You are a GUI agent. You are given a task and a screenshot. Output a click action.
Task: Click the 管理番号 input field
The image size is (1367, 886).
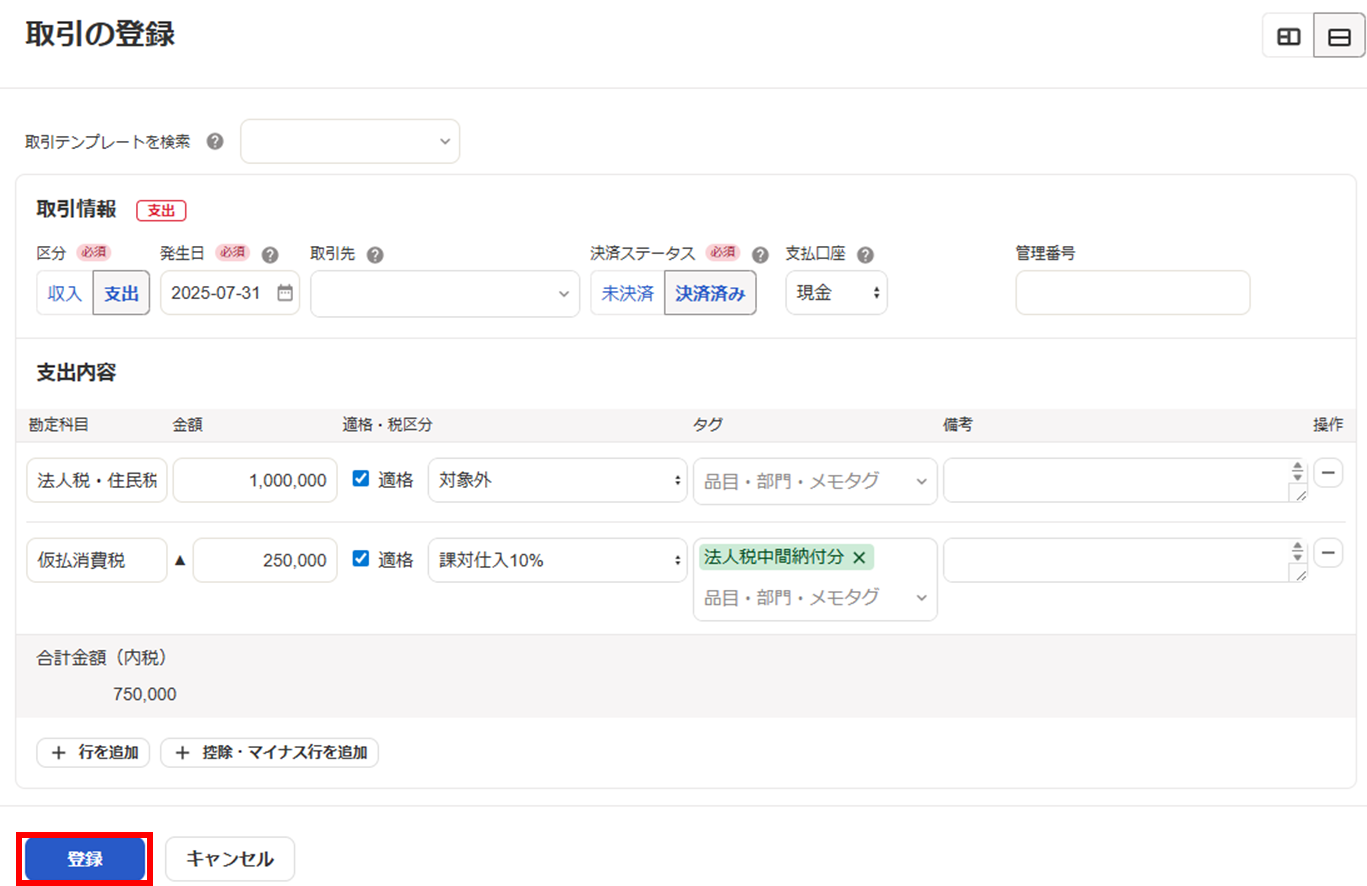tap(1132, 293)
